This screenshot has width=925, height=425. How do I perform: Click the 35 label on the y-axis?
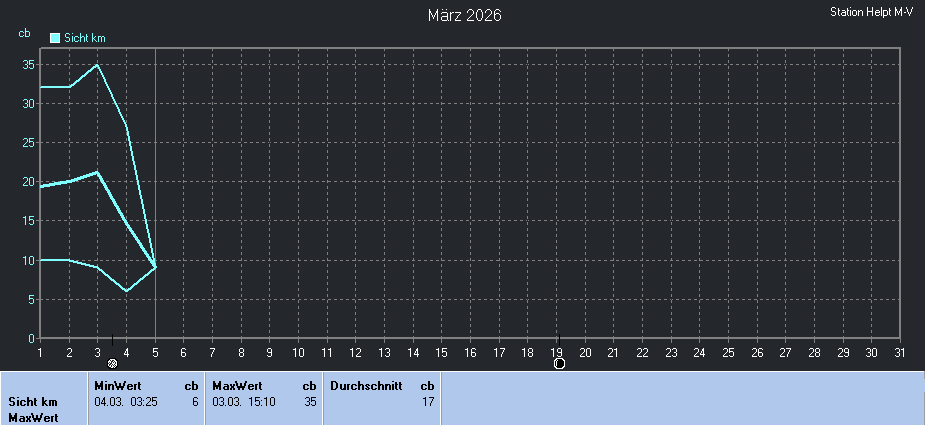pyautogui.click(x=30, y=65)
